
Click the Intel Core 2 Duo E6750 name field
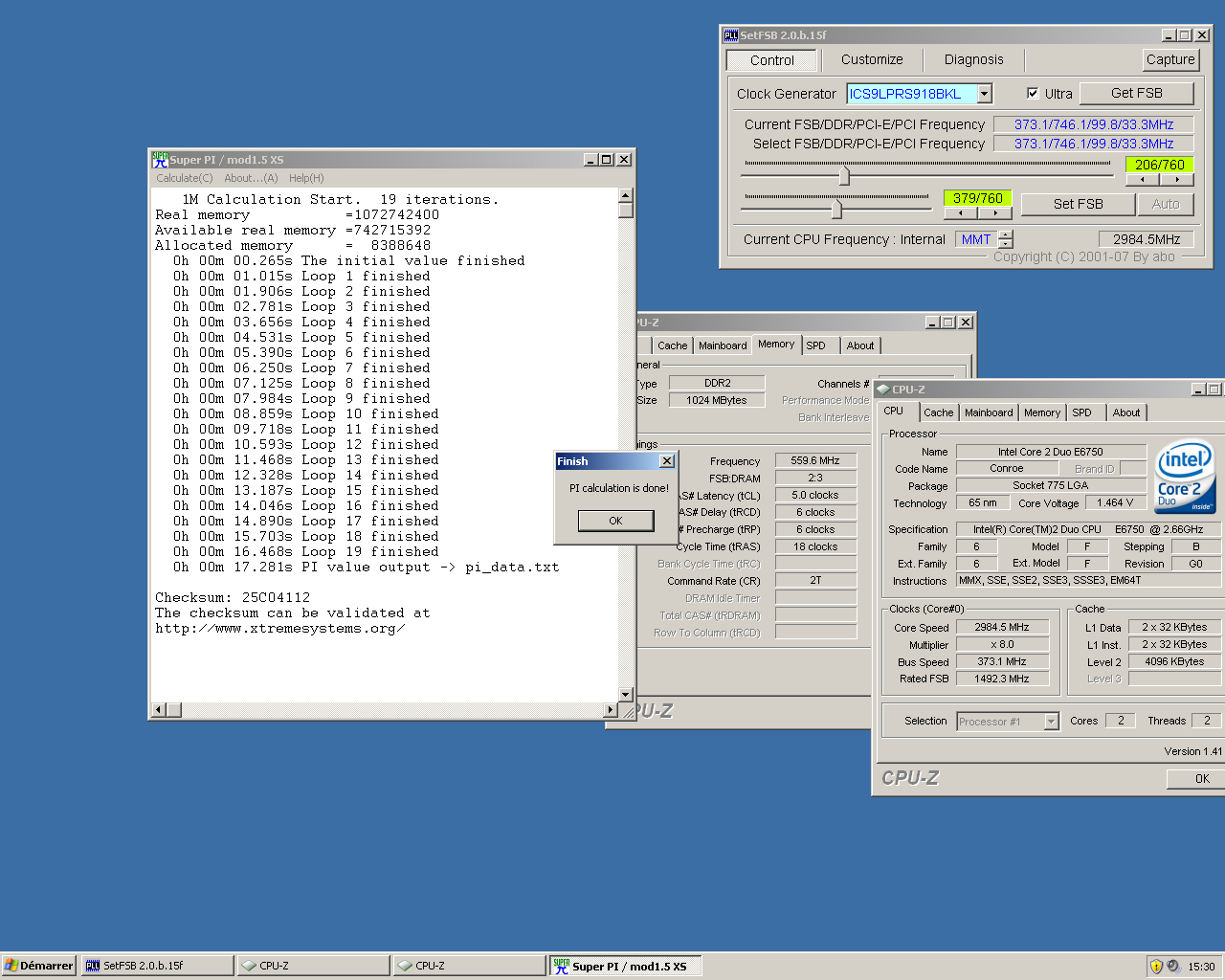1050,452
